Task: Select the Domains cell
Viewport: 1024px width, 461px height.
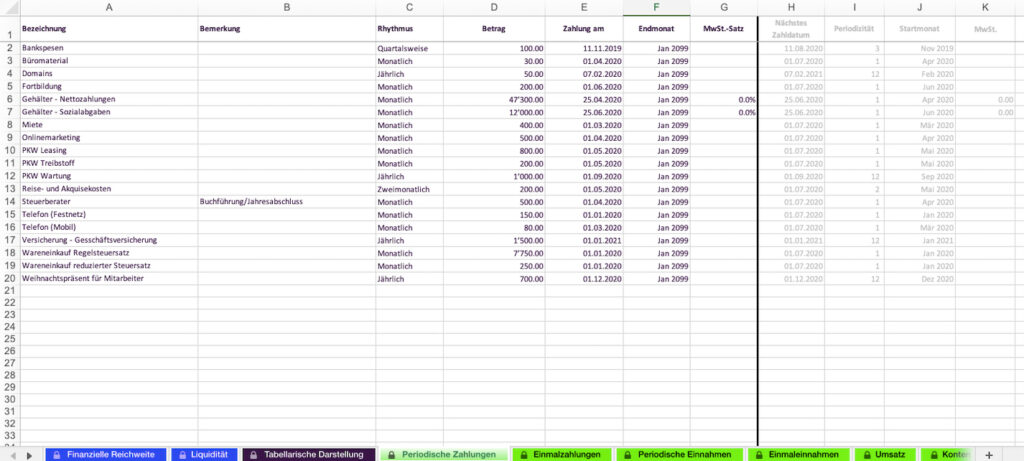Action: (108, 74)
